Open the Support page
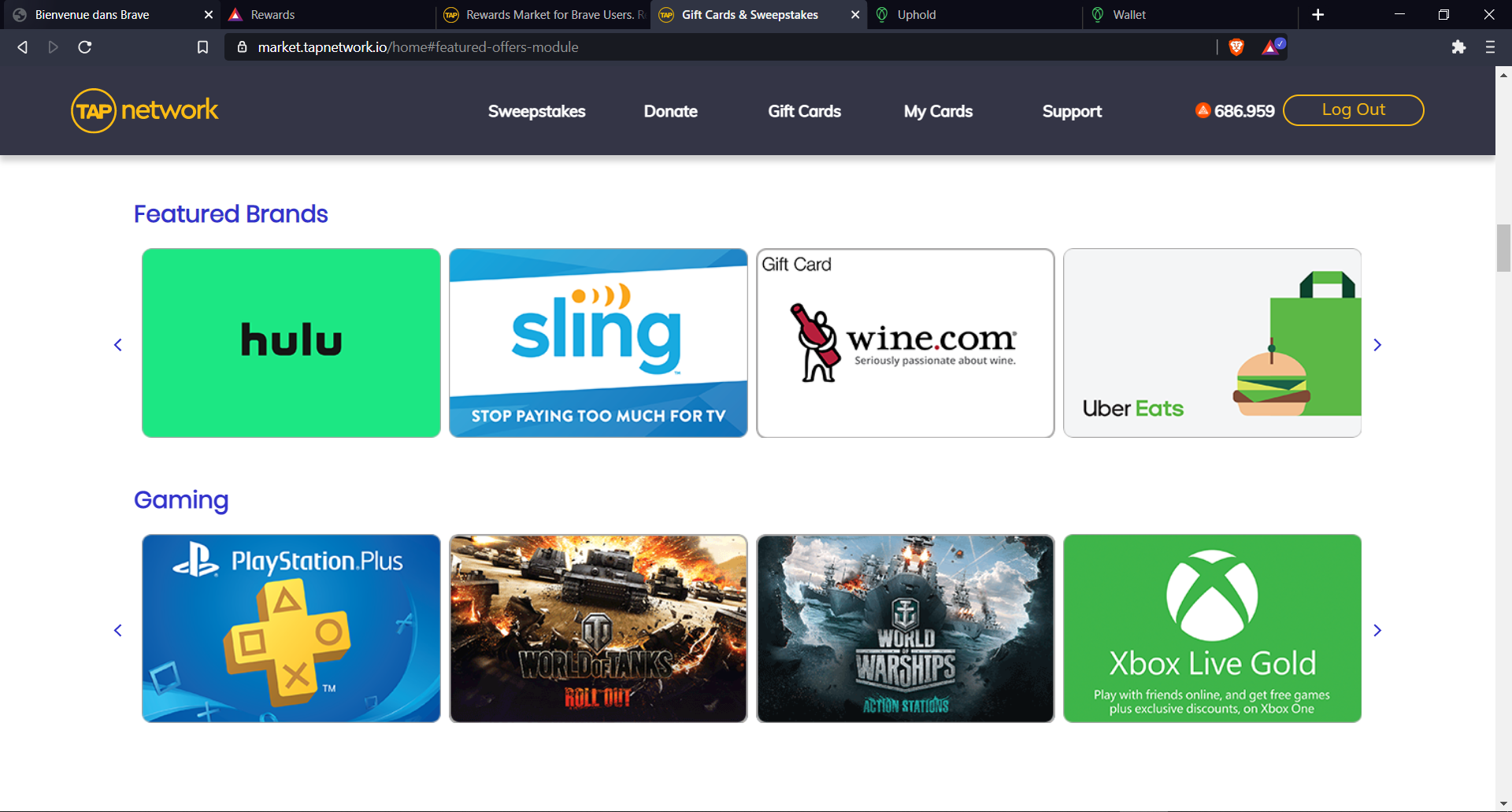Viewport: 1512px width, 812px height. click(x=1072, y=111)
